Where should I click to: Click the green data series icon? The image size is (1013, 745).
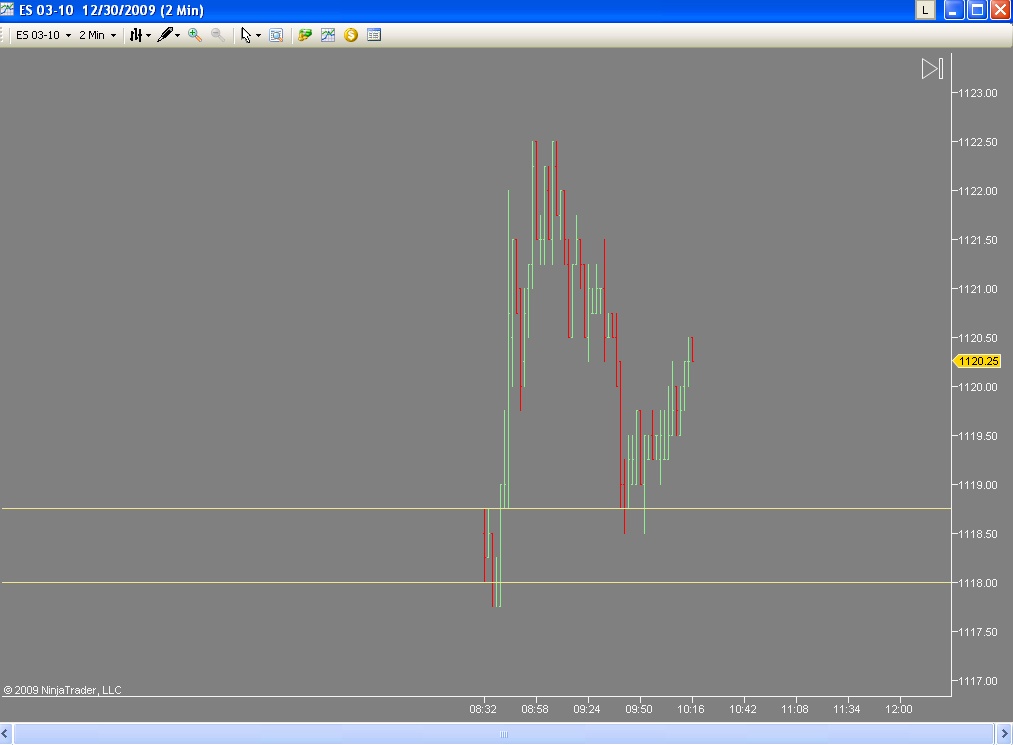(x=305, y=35)
